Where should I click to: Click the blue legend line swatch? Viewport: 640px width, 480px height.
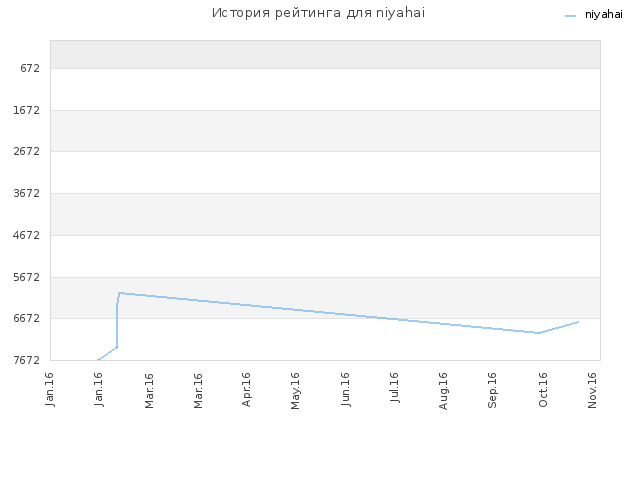[570, 16]
